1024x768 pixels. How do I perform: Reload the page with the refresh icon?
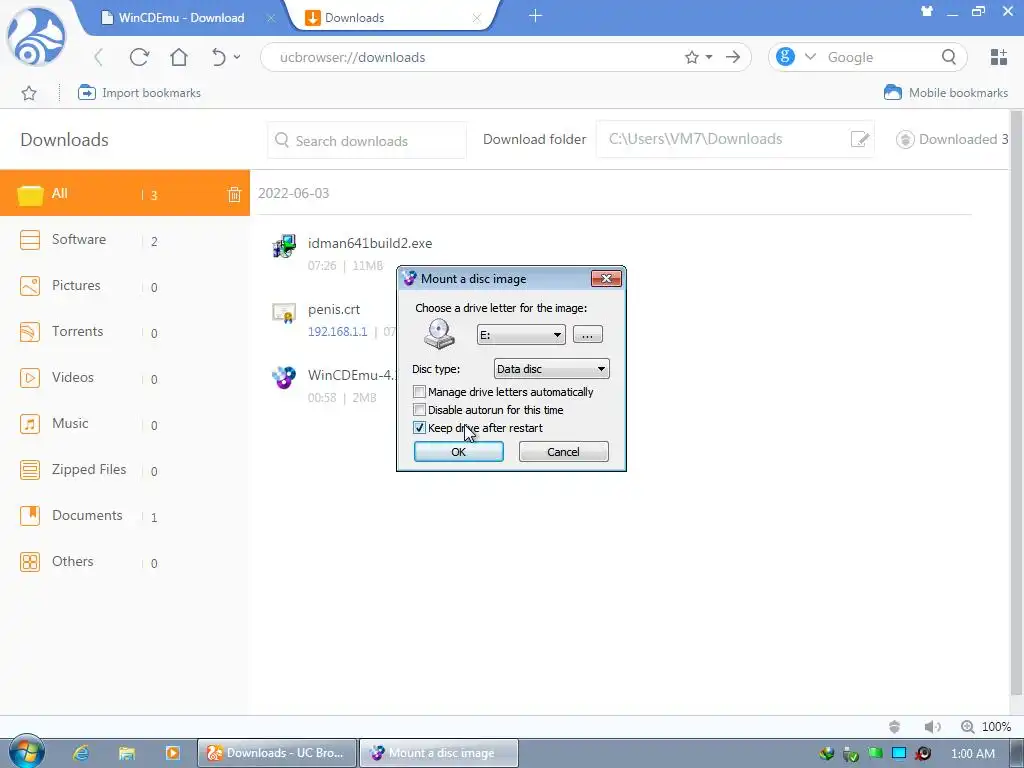tap(139, 57)
